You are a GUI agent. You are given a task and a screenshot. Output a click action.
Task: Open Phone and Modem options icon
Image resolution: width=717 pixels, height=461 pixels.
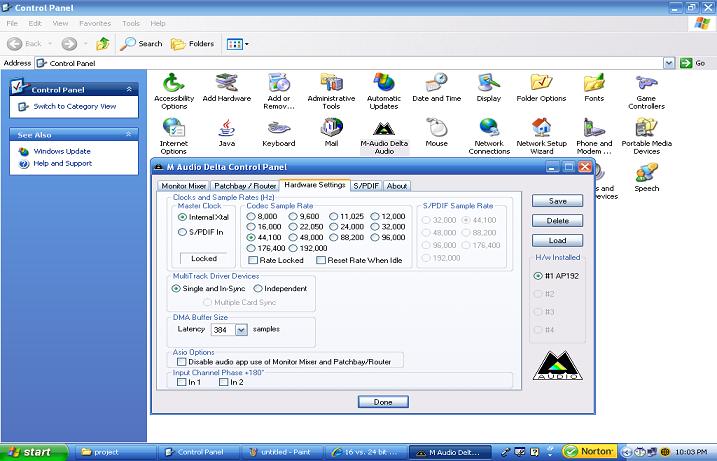pos(594,136)
